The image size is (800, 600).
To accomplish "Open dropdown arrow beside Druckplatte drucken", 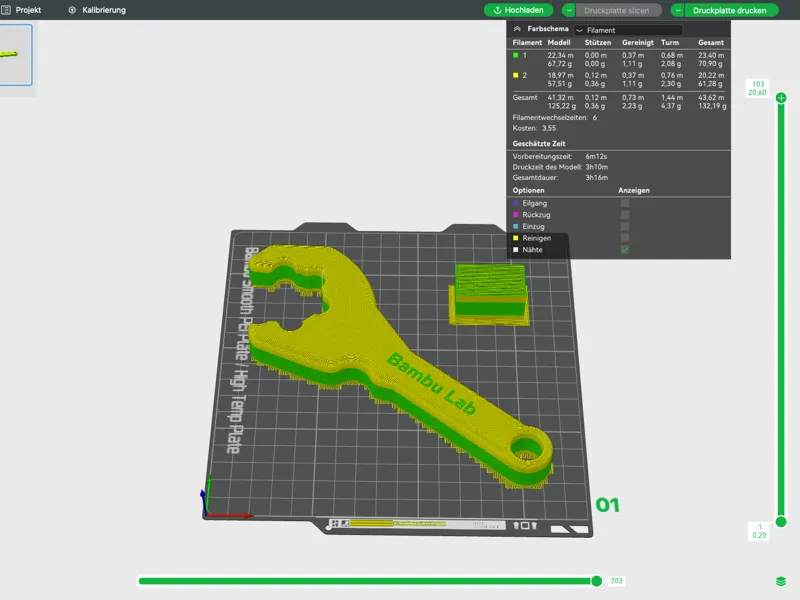I will [x=678, y=10].
